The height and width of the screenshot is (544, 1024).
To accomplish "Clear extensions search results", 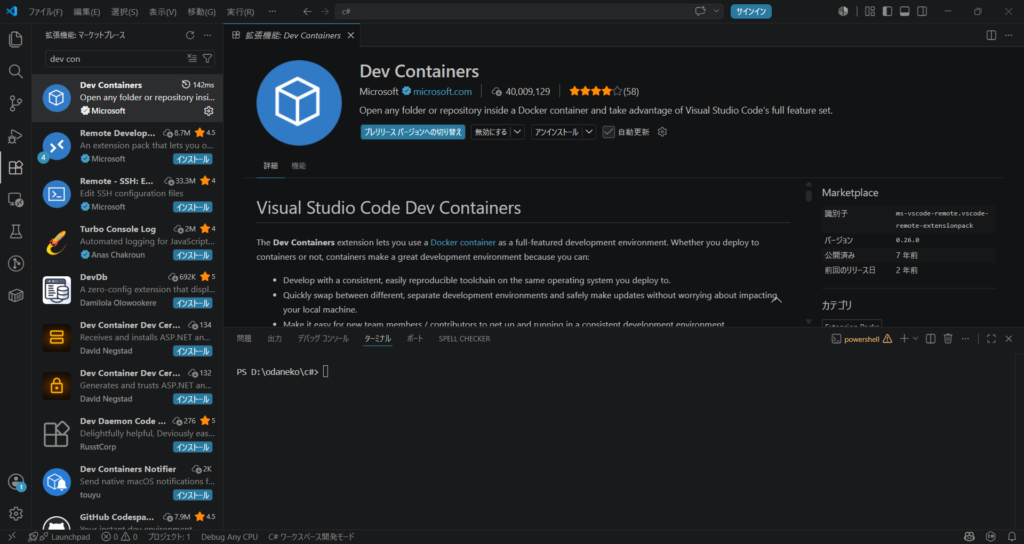I will 192,59.
